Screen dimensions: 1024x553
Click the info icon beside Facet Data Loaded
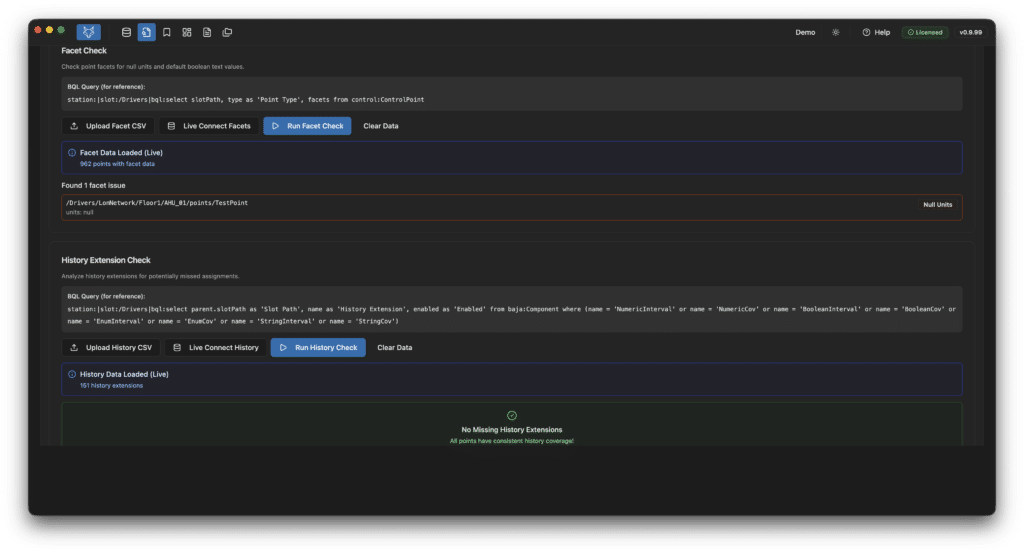tap(72, 153)
